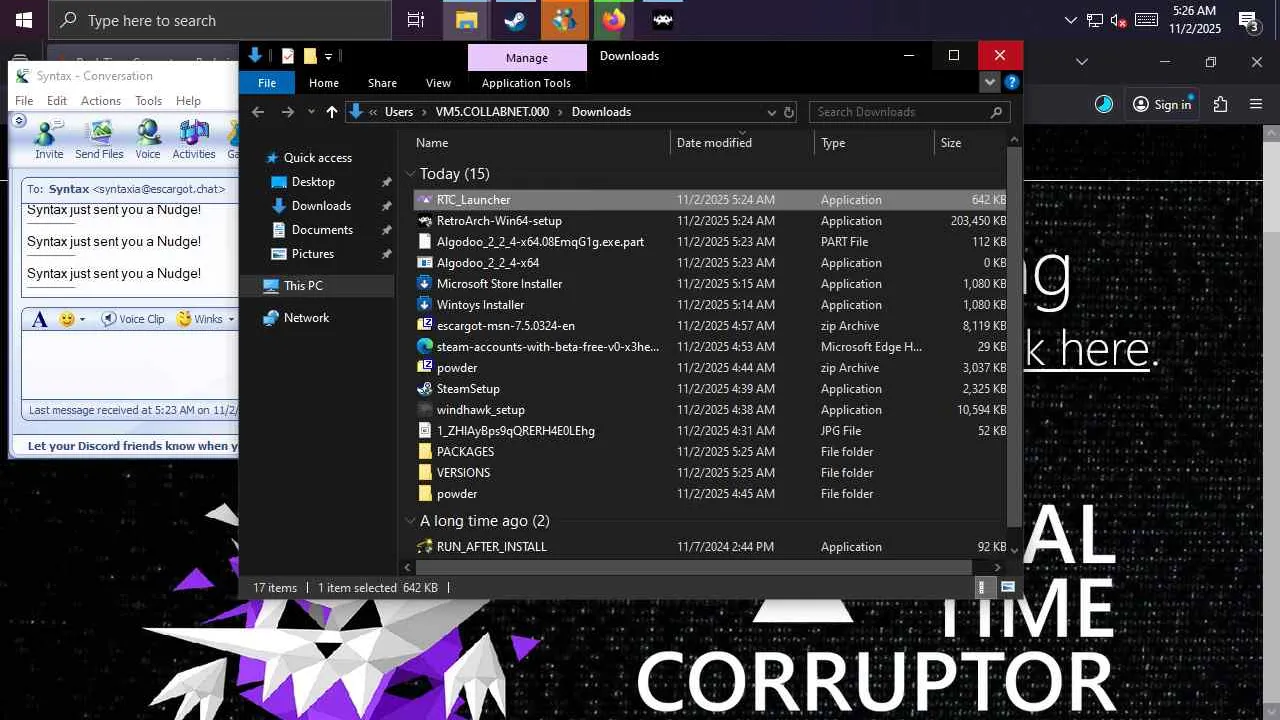1280x720 pixels.
Task: Expand the Explorer ribbon chevron
Action: (x=990, y=83)
